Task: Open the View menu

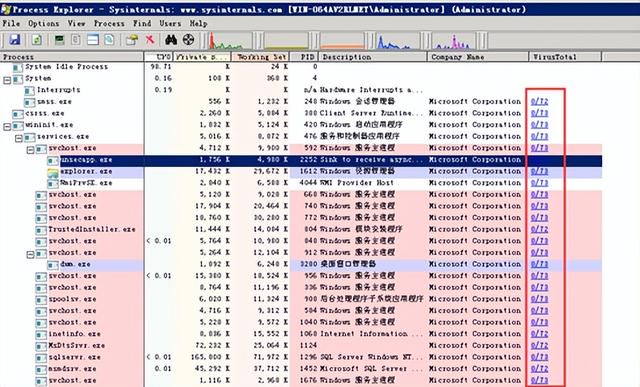Action: click(77, 24)
